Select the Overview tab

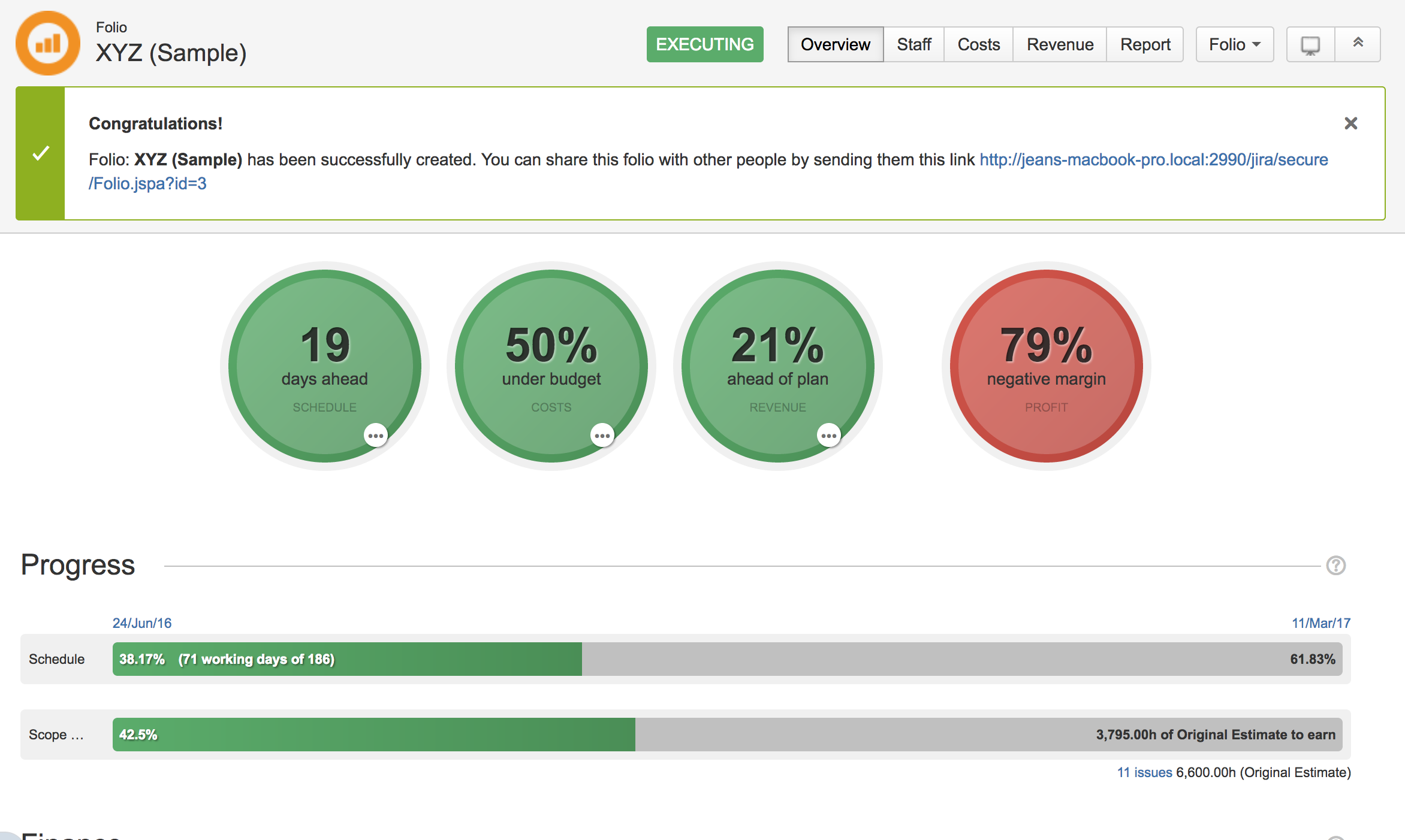835,44
